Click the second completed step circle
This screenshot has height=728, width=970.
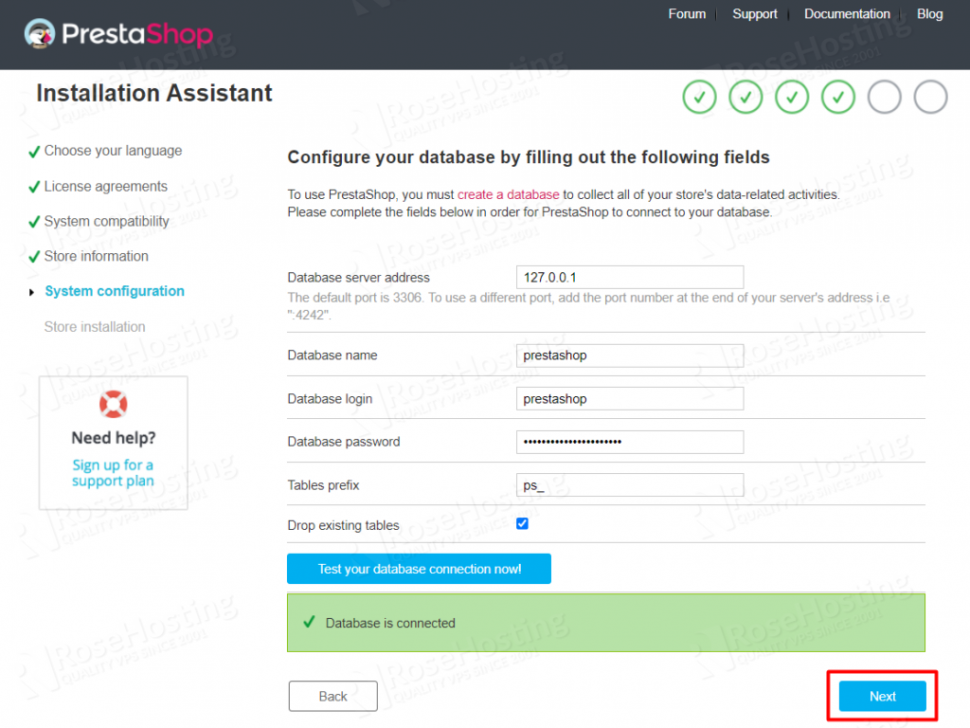(745, 97)
